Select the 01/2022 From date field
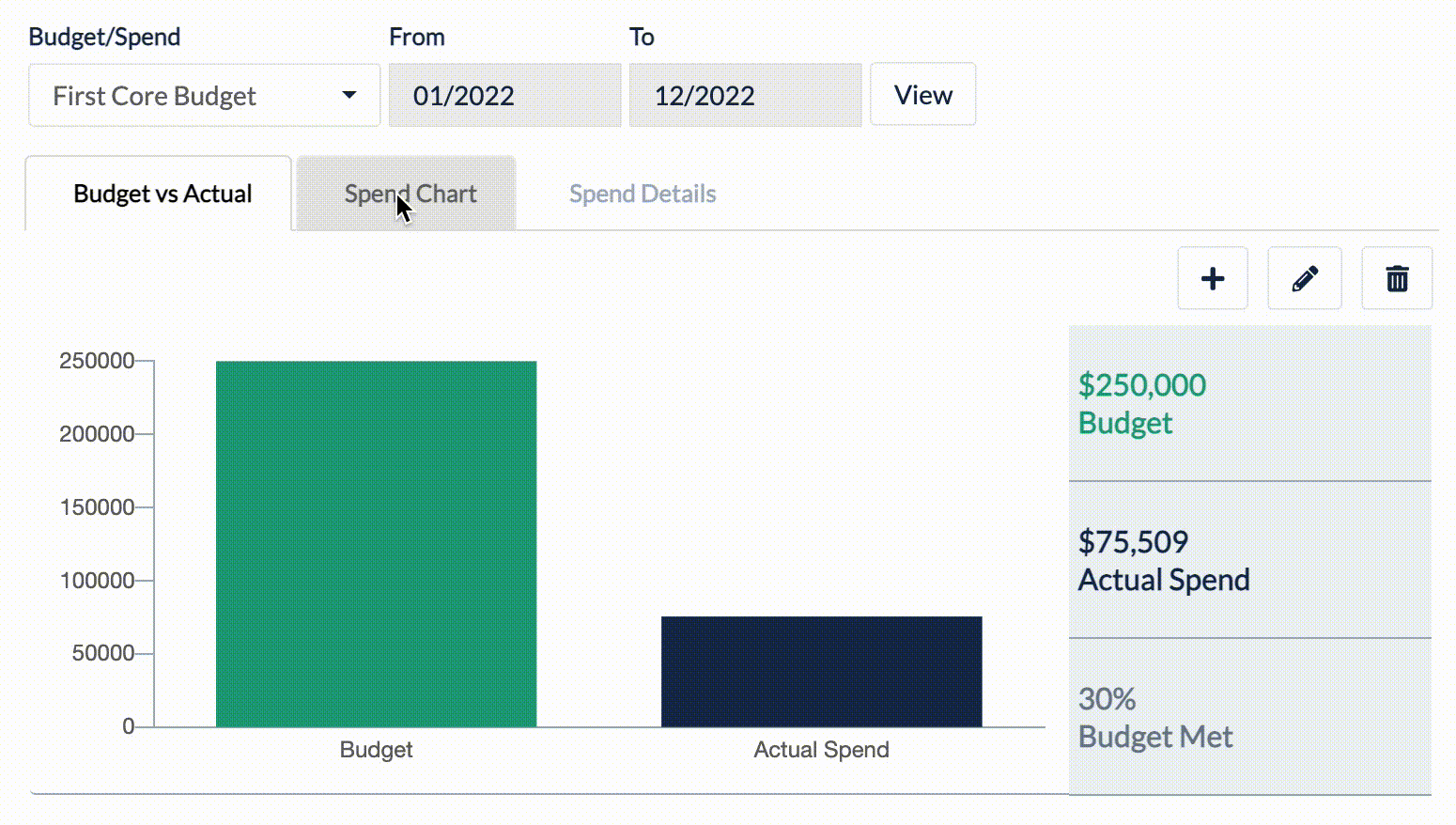 click(504, 95)
